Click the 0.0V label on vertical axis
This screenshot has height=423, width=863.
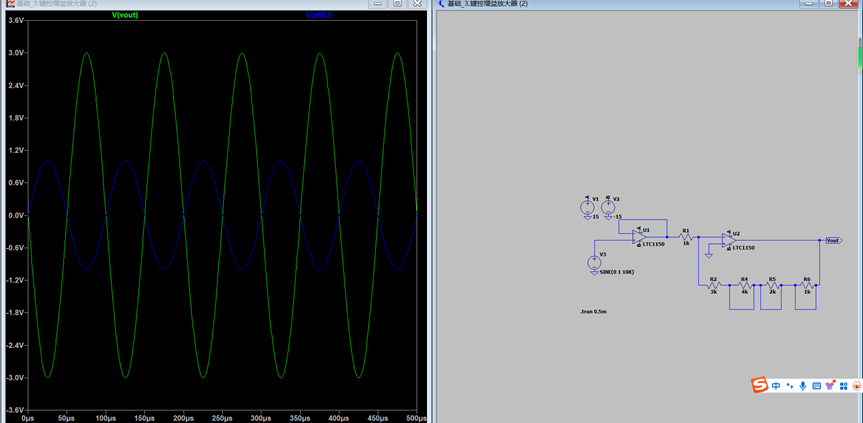15,216
